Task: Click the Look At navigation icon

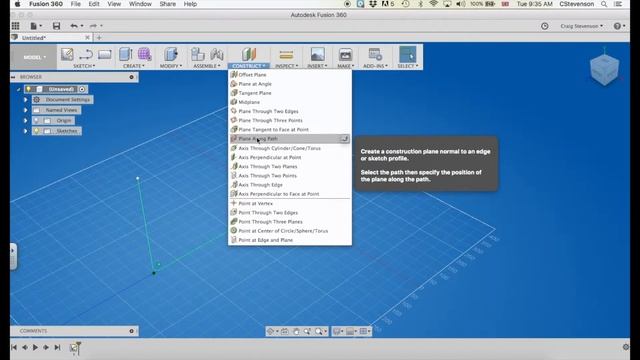Action: 284,331
